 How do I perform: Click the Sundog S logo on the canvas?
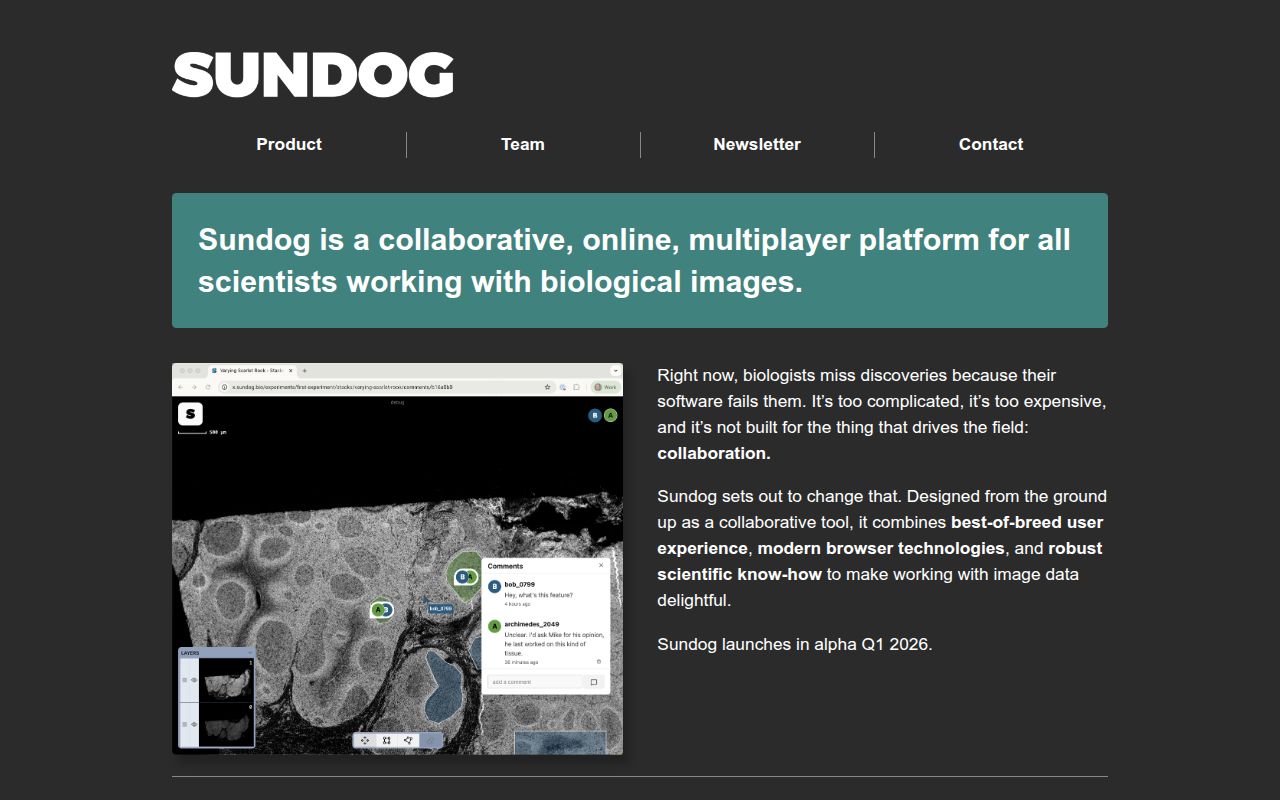pyautogui.click(x=189, y=412)
